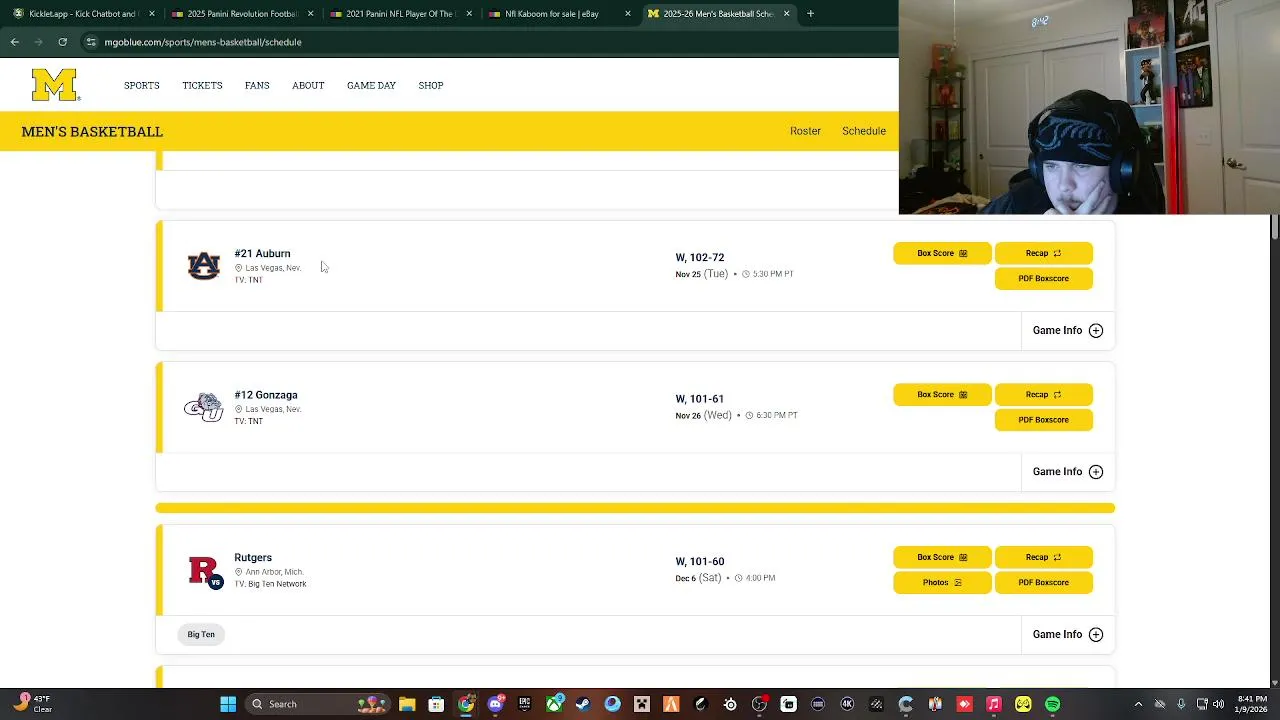
Task: Click site info icon in address bar
Action: coord(91,42)
